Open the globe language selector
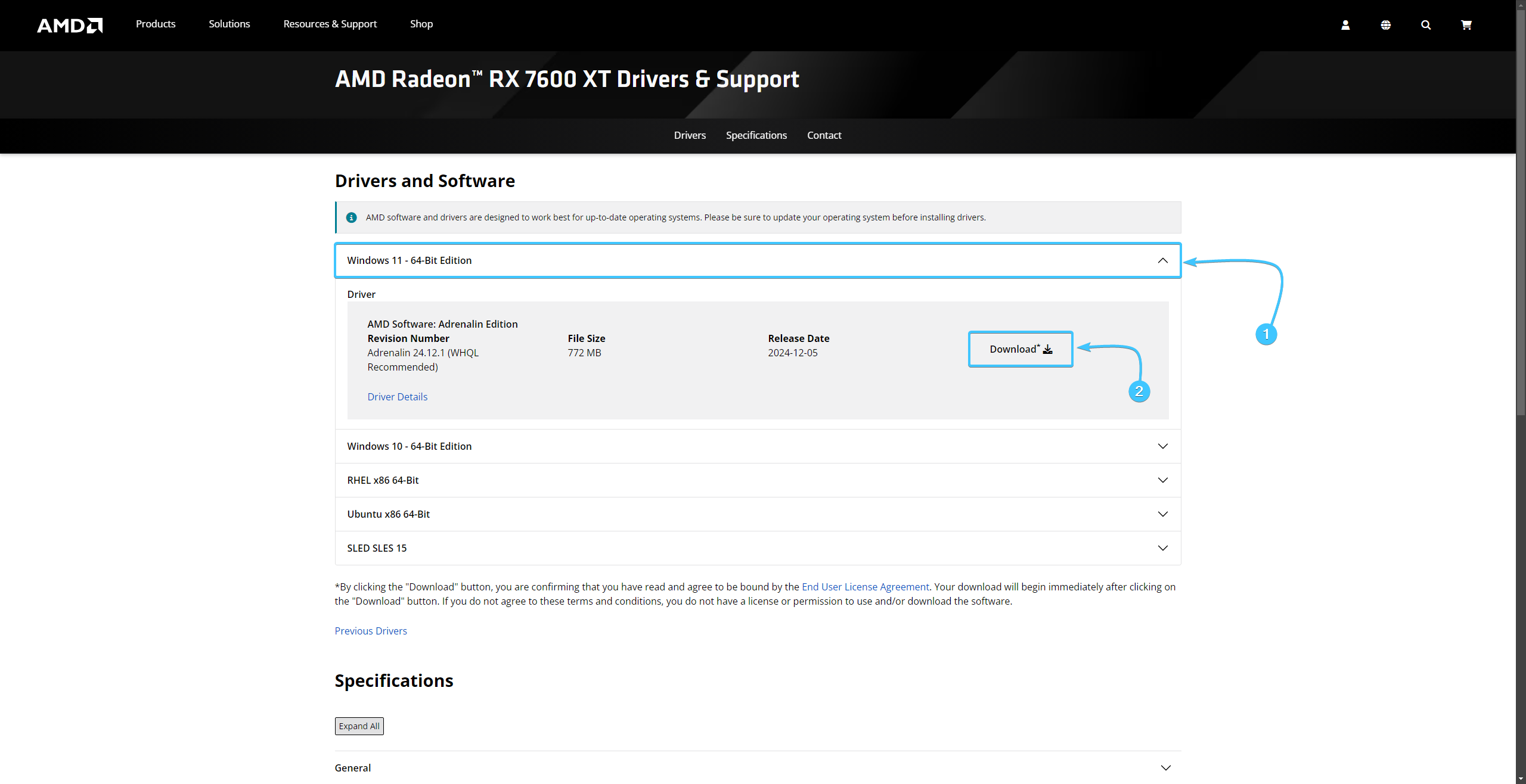Screen dimensions: 1526x784 click(x=1386, y=25)
